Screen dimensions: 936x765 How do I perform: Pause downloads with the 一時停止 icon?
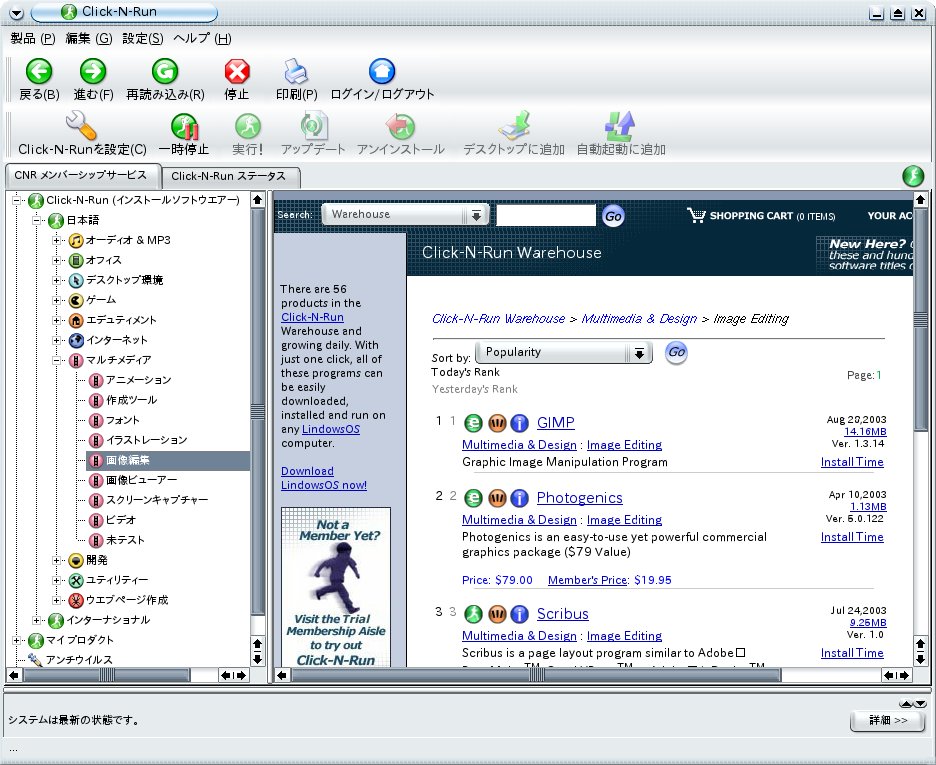pyautogui.click(x=184, y=126)
